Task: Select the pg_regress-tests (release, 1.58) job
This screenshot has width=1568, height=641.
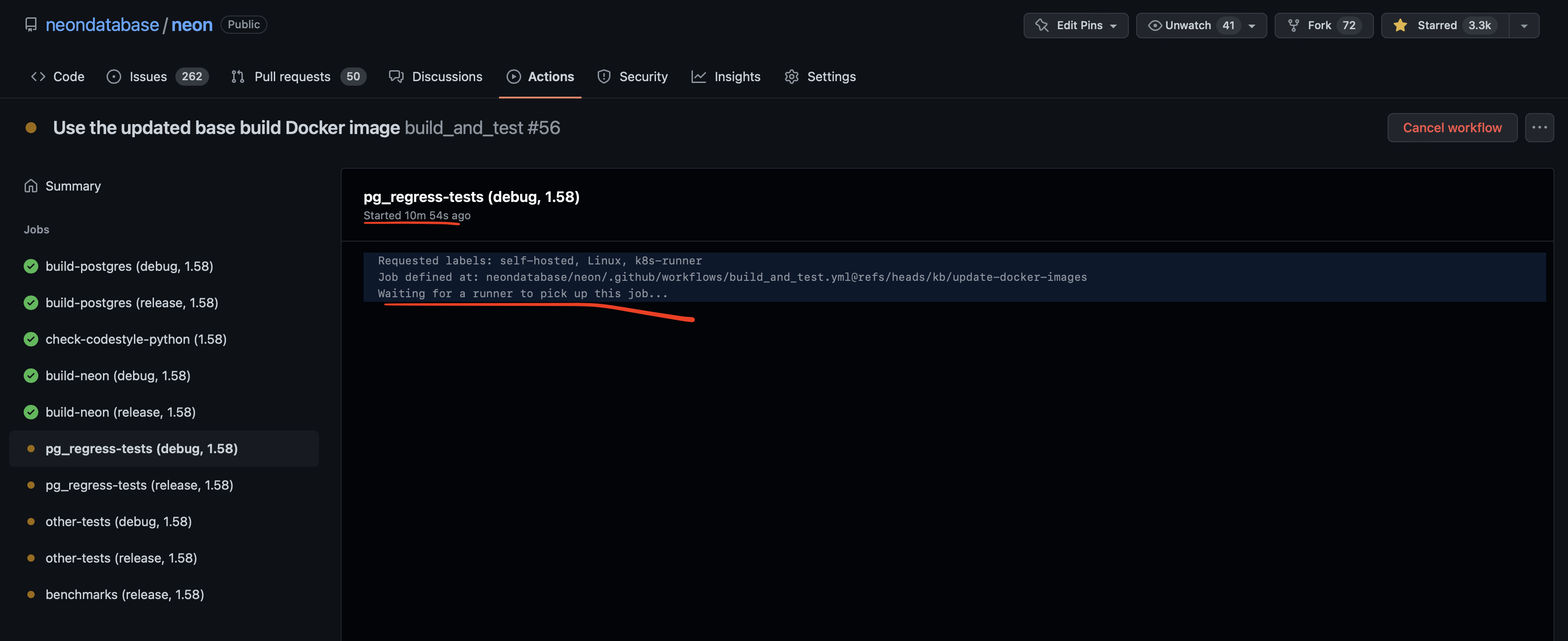Action: pos(139,485)
